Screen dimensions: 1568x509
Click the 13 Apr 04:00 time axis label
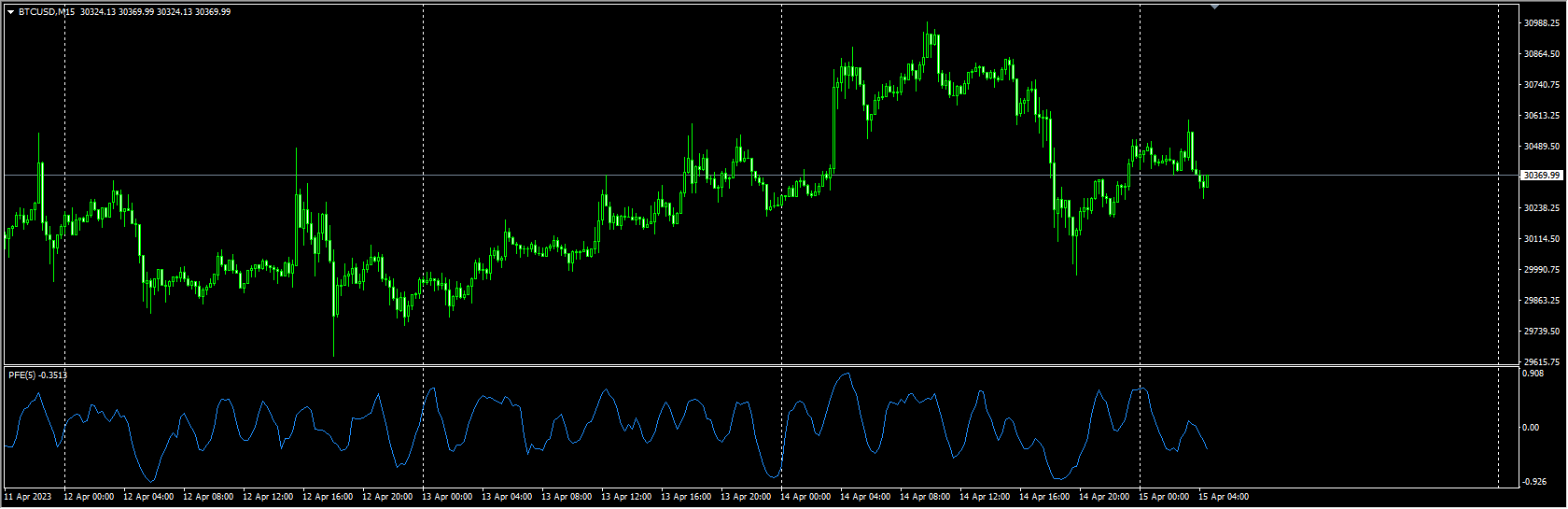(507, 497)
